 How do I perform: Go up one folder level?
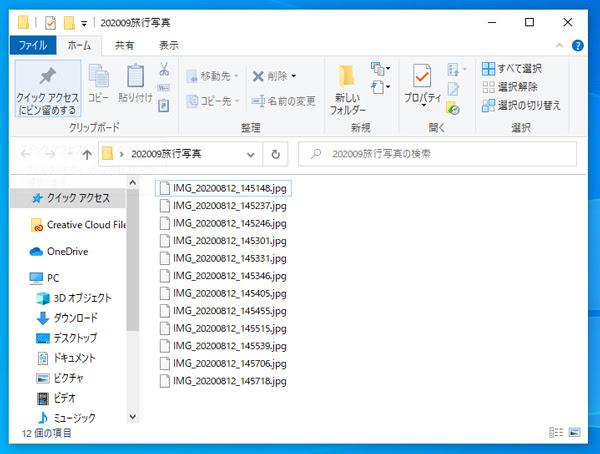[87, 154]
